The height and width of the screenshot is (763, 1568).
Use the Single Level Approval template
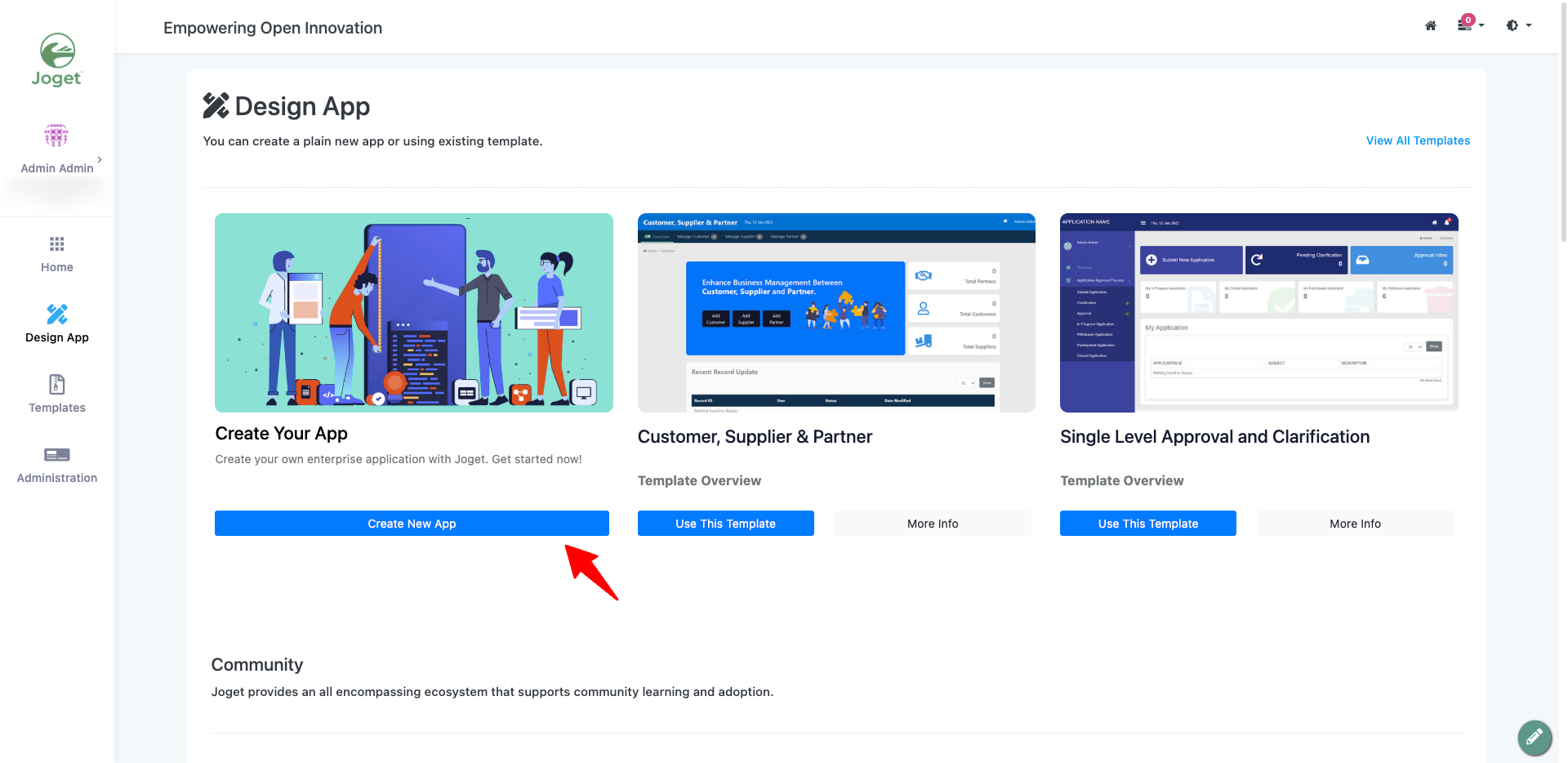point(1148,524)
